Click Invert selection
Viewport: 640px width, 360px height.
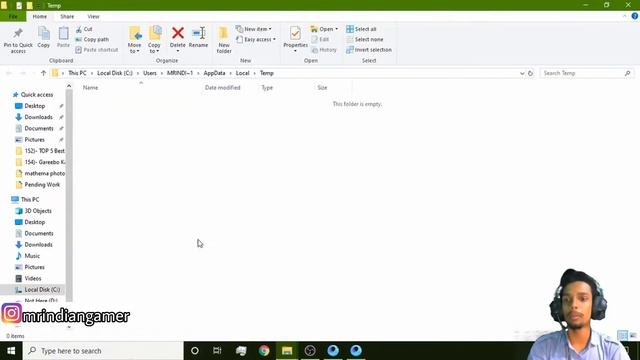click(369, 50)
